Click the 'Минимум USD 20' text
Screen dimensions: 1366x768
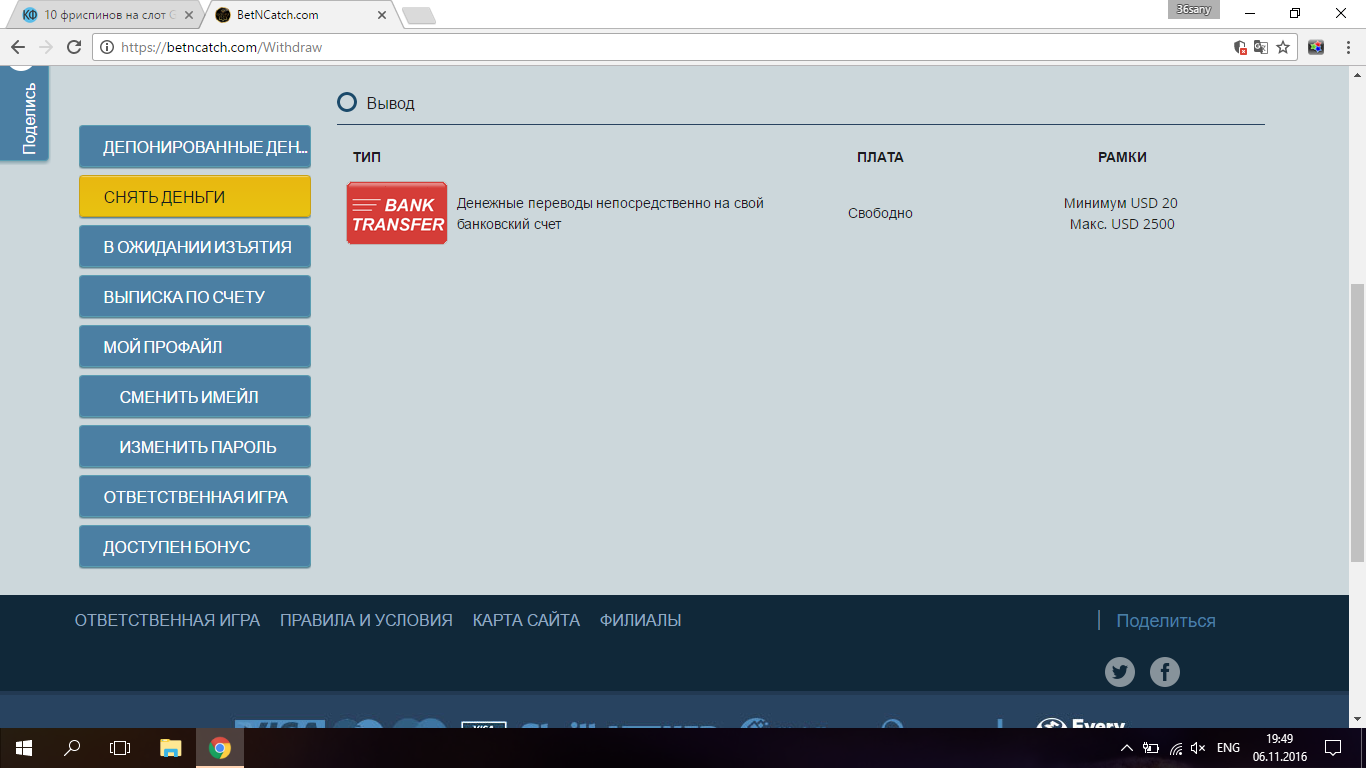pos(1121,203)
